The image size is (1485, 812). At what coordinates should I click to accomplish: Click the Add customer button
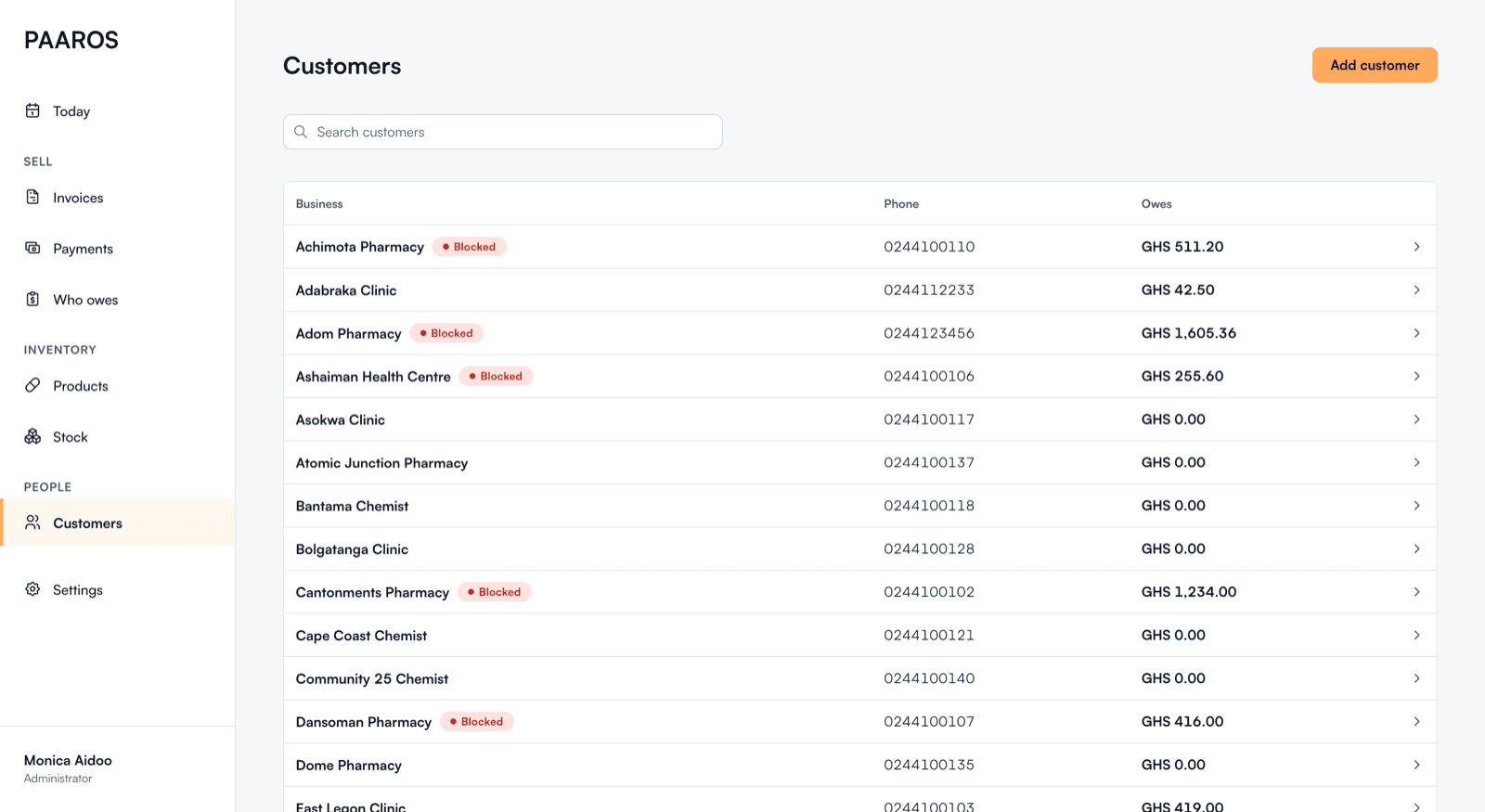point(1375,65)
